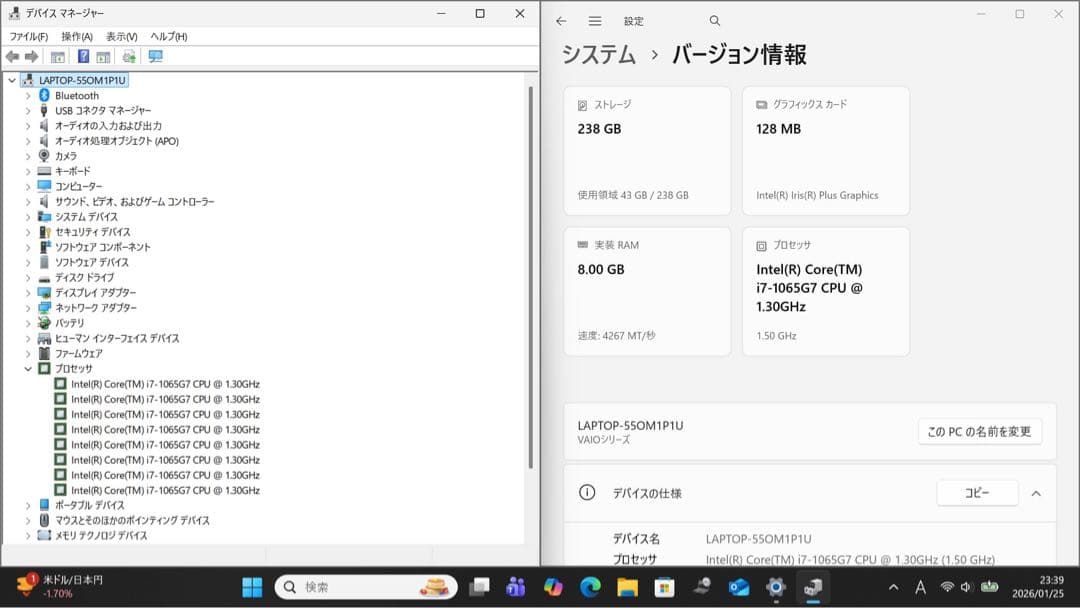Click the search icon in Settings title bar

click(714, 20)
